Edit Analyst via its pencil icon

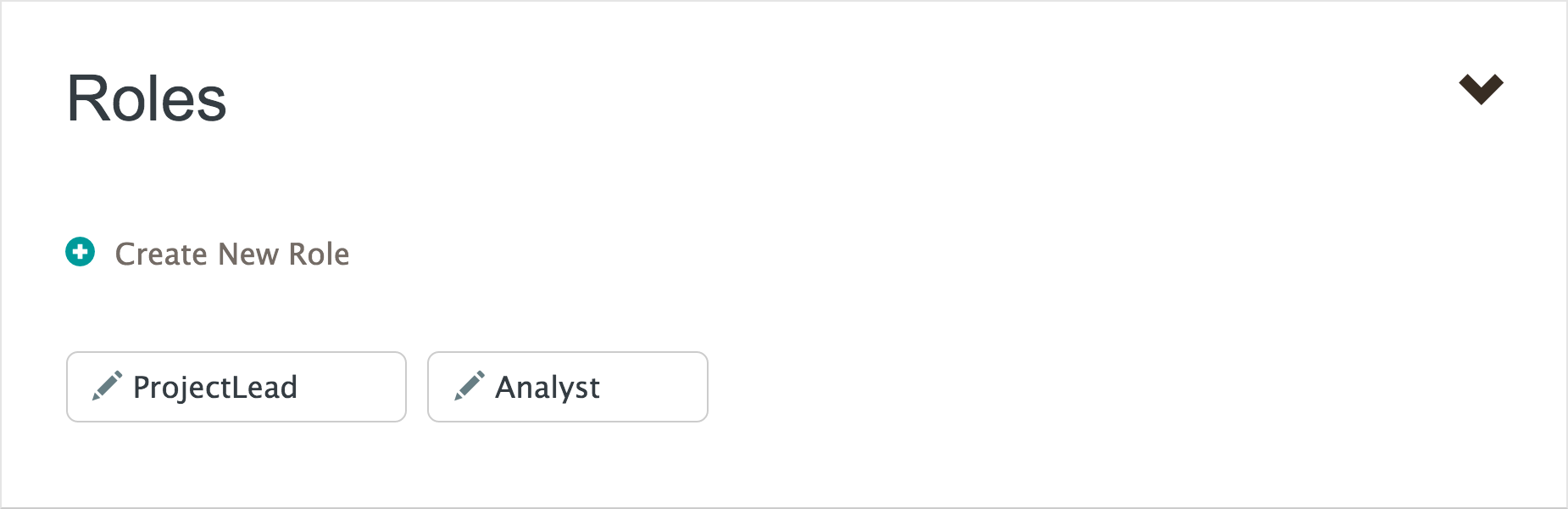pyautogui.click(x=470, y=386)
